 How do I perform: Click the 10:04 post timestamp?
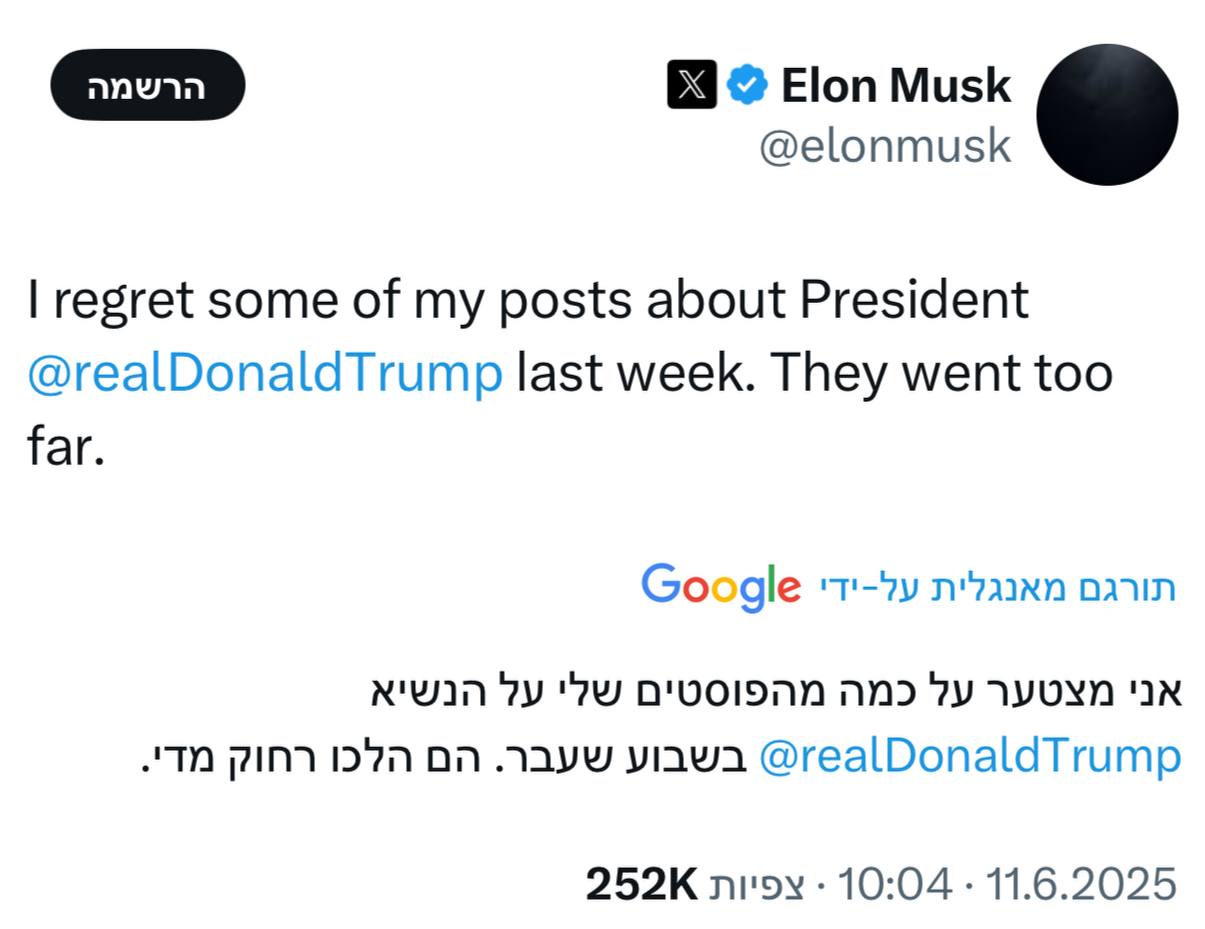894,884
